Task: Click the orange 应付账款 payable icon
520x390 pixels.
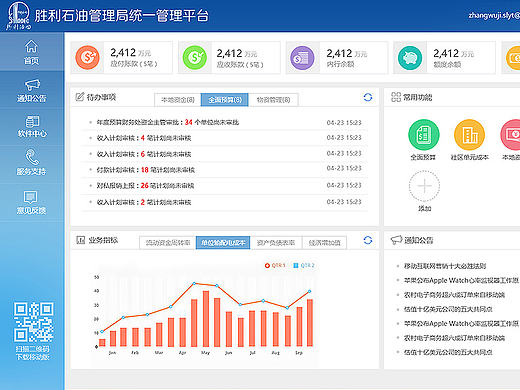Action: coord(87,57)
